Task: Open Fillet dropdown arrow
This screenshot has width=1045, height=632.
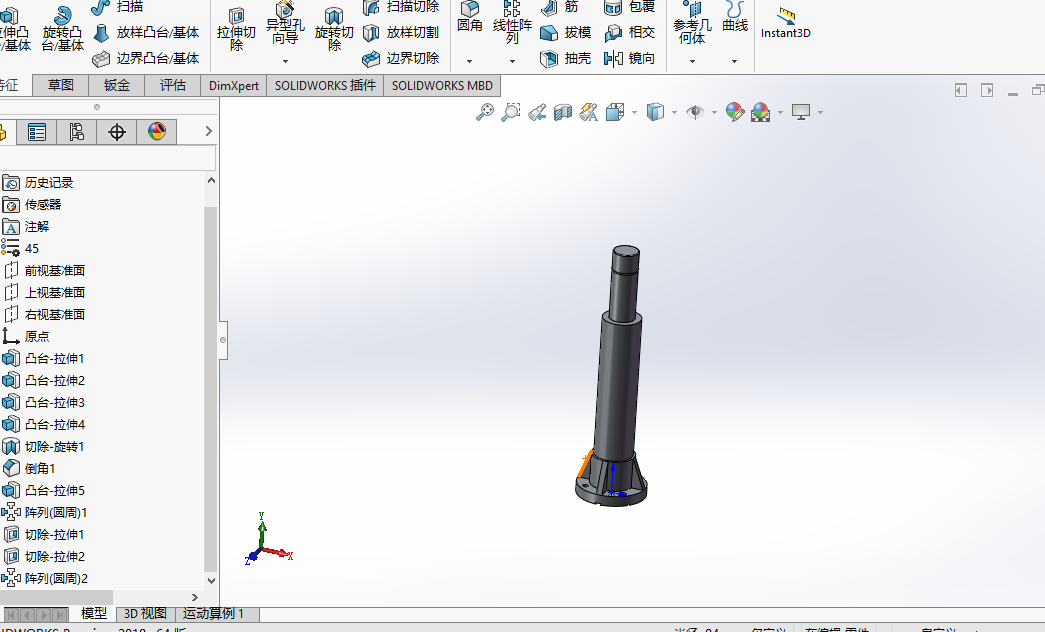Action: point(470,61)
